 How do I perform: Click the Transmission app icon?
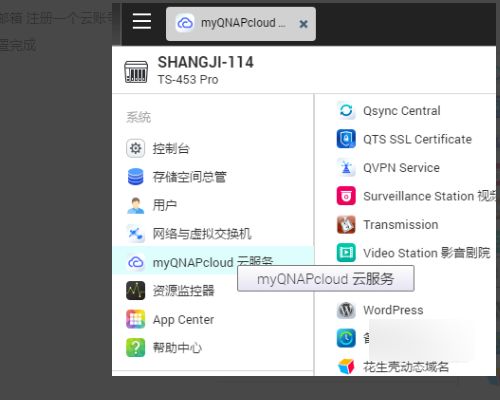pyautogui.click(x=346, y=224)
